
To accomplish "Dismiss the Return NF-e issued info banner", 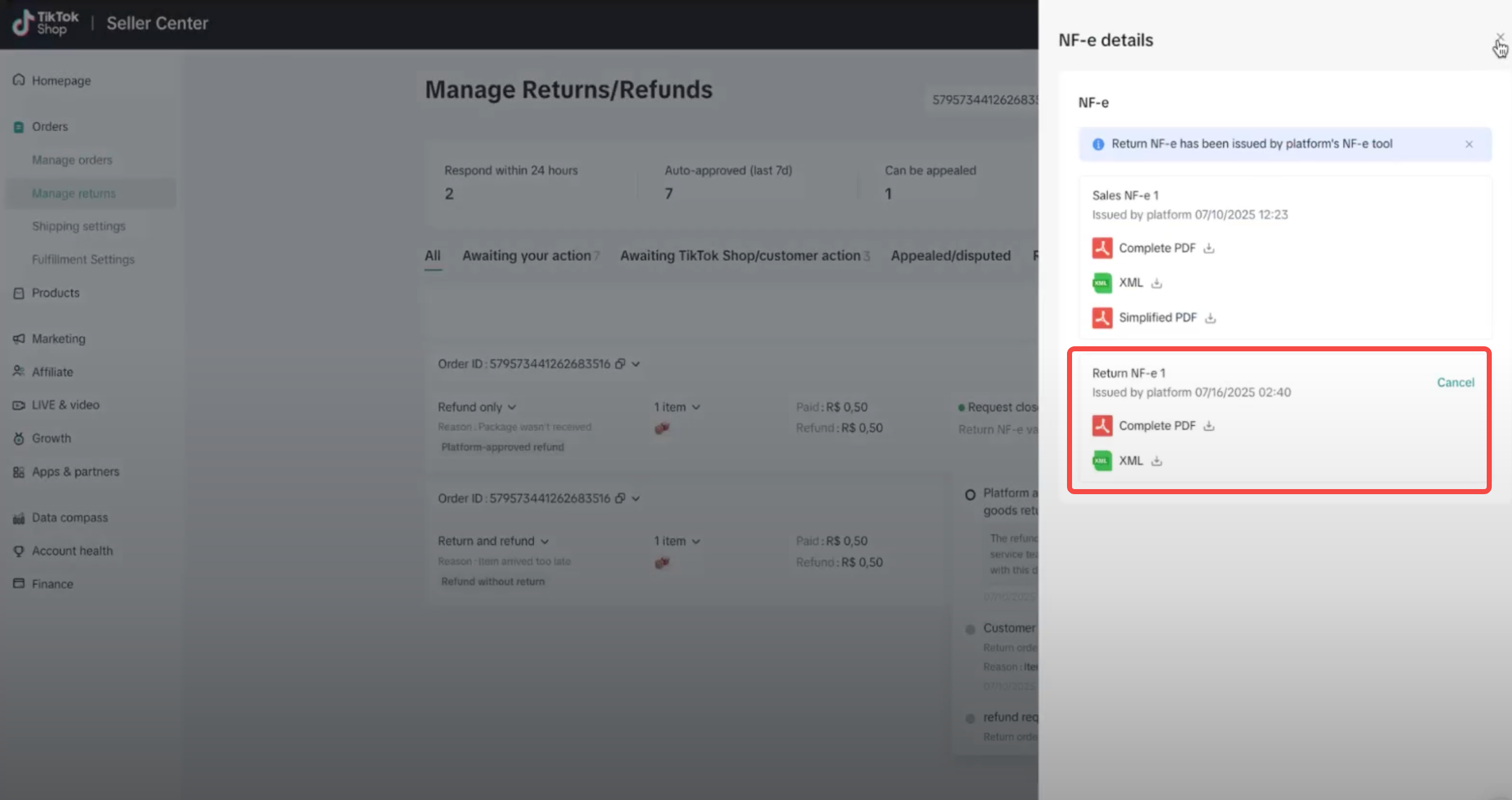I will tap(1469, 144).
